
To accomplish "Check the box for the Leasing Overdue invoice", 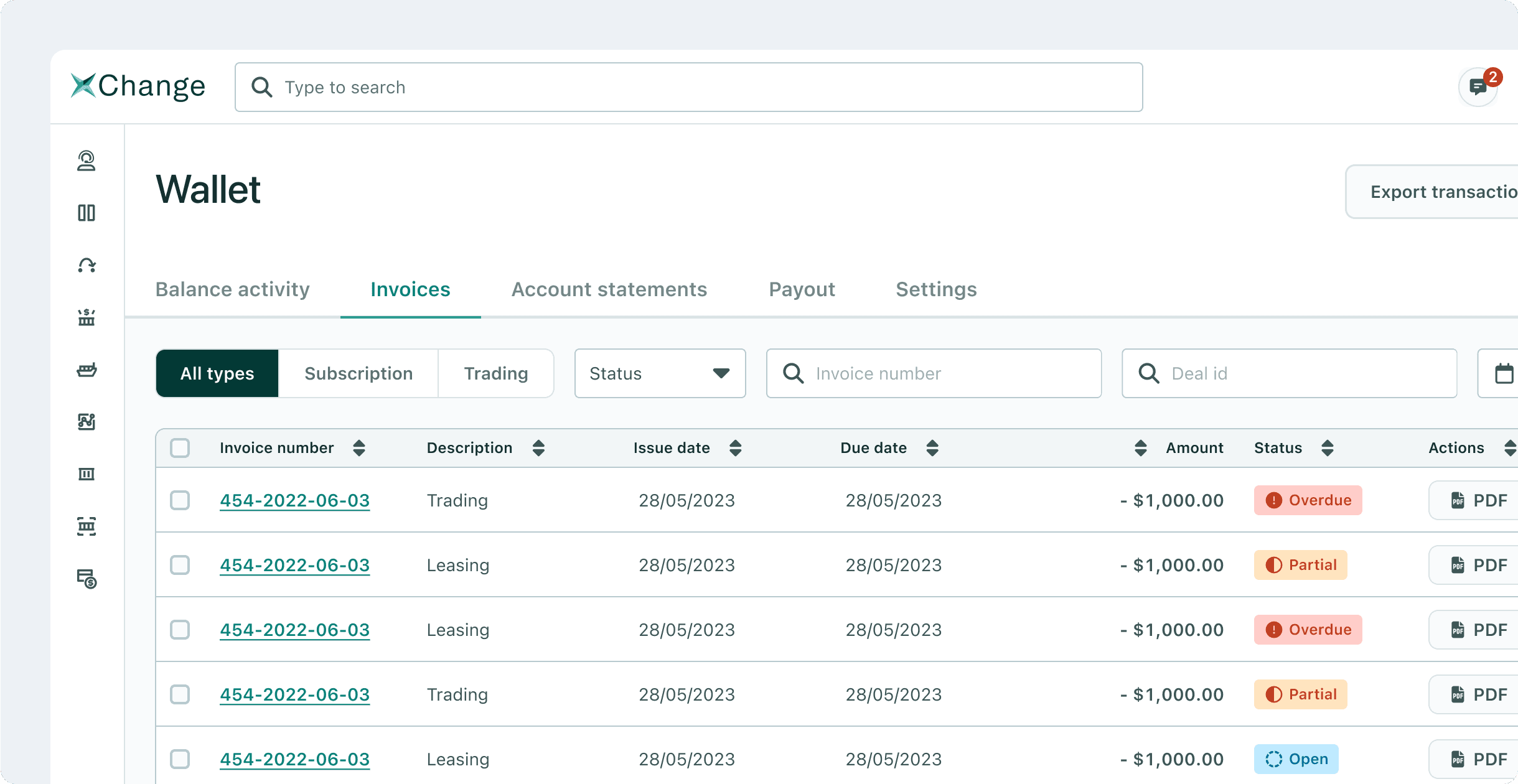I will pyautogui.click(x=180, y=630).
